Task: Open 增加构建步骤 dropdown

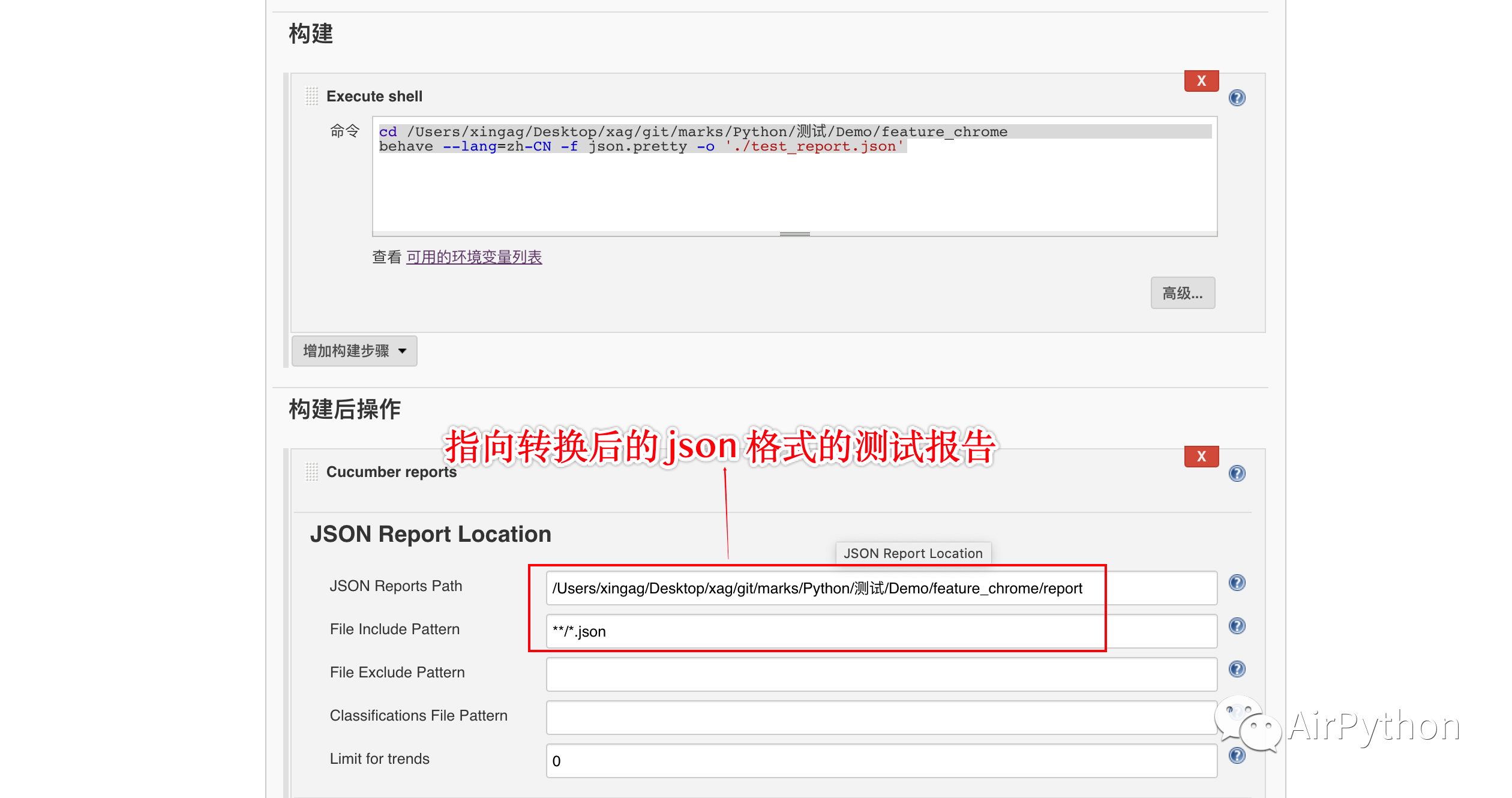Action: [x=354, y=351]
